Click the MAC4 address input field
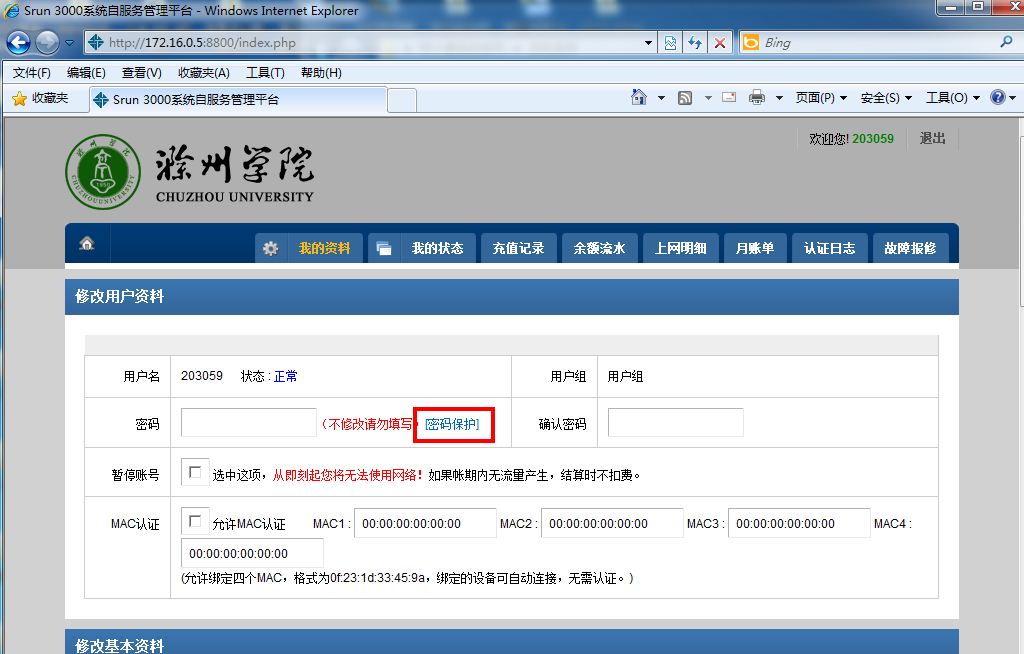The image size is (1024, 654). 252,553
